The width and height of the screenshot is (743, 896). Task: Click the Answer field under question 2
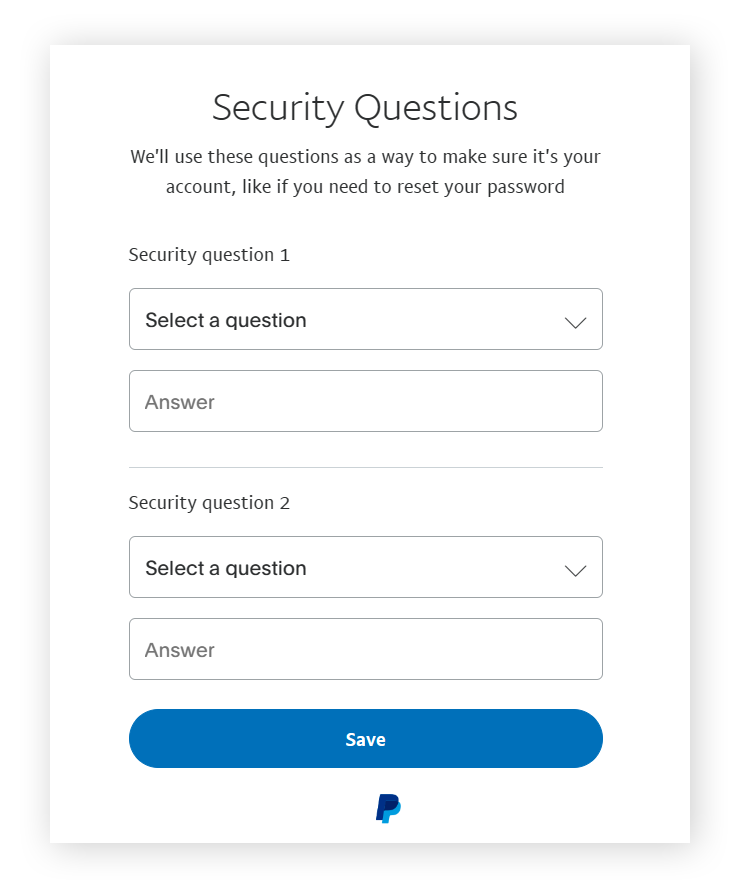(x=365, y=649)
